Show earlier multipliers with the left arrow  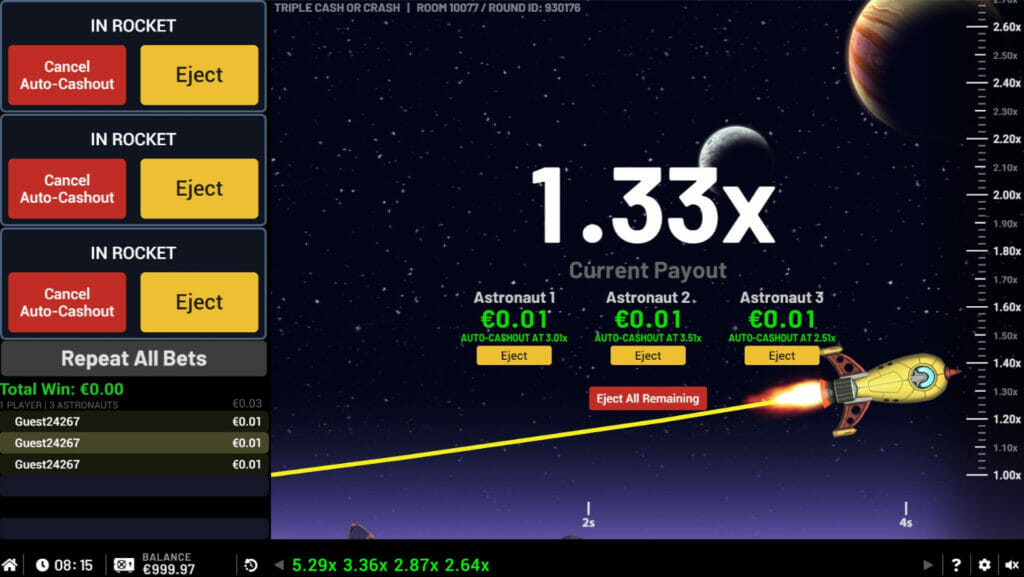coord(280,565)
